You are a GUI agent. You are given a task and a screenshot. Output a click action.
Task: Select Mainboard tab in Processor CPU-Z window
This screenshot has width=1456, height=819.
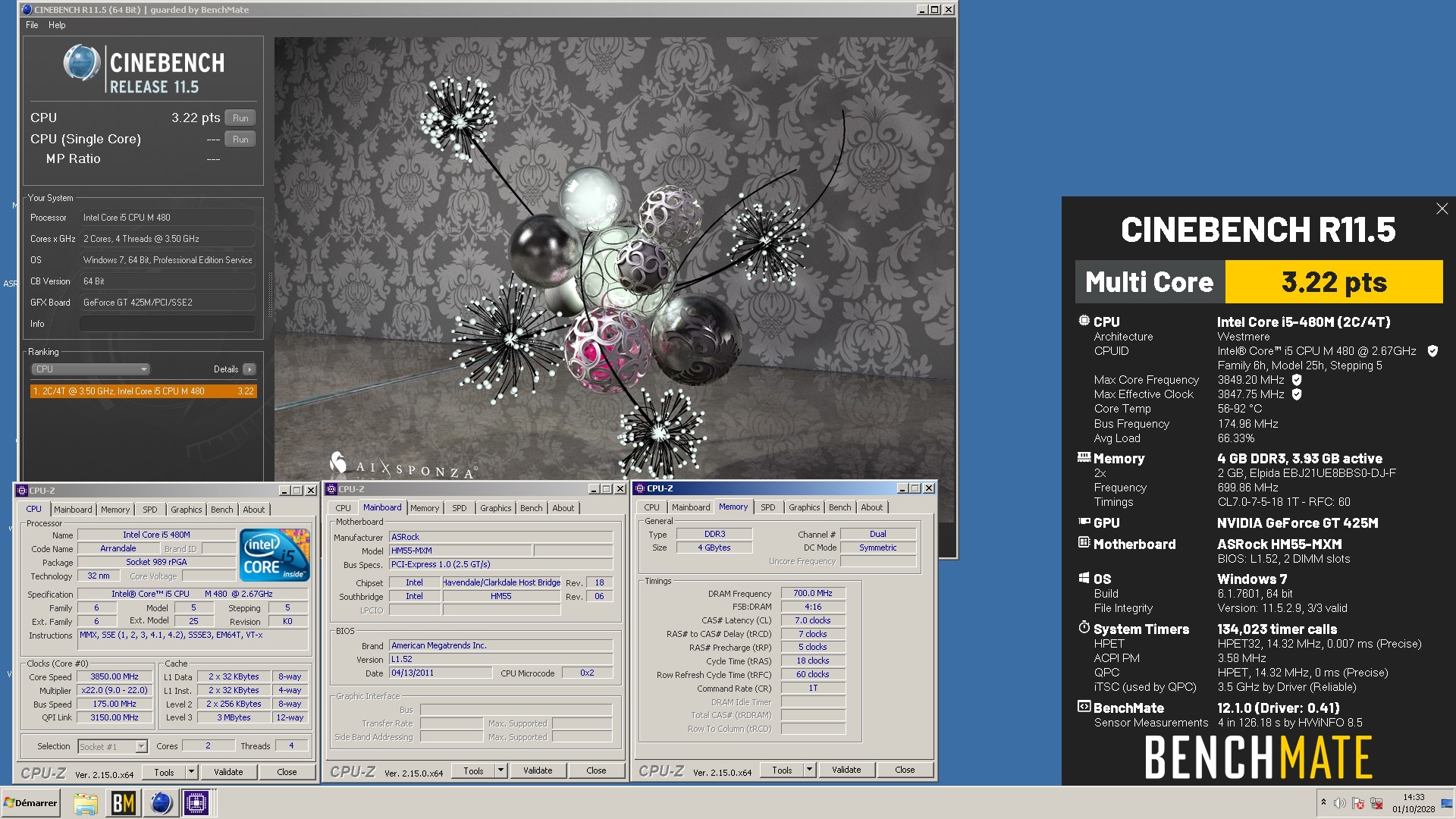click(73, 510)
